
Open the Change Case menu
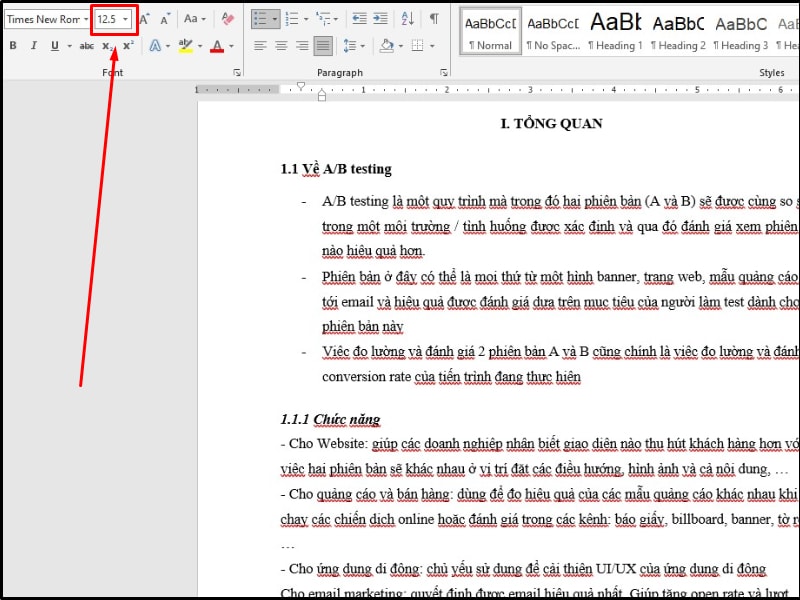(x=194, y=19)
